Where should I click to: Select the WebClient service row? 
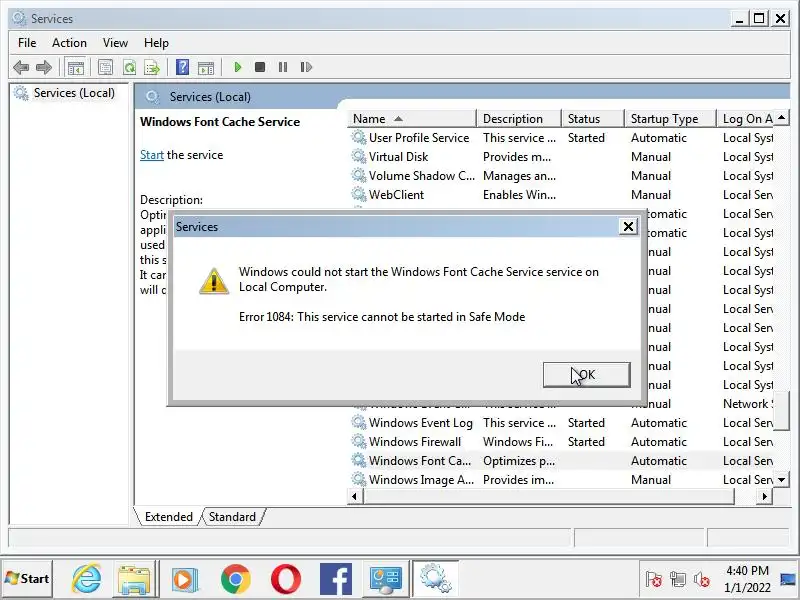pos(561,194)
